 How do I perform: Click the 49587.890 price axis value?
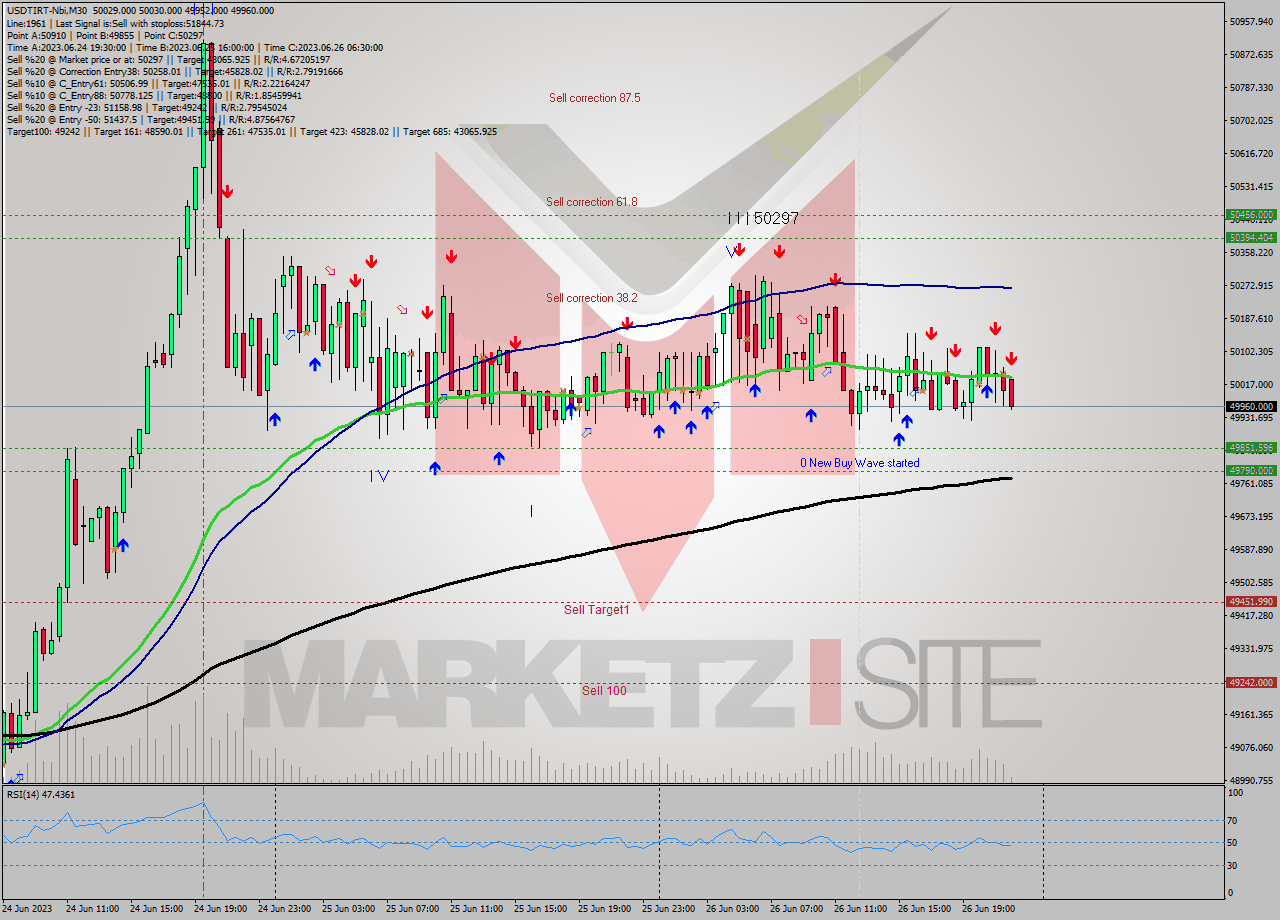coord(1251,549)
